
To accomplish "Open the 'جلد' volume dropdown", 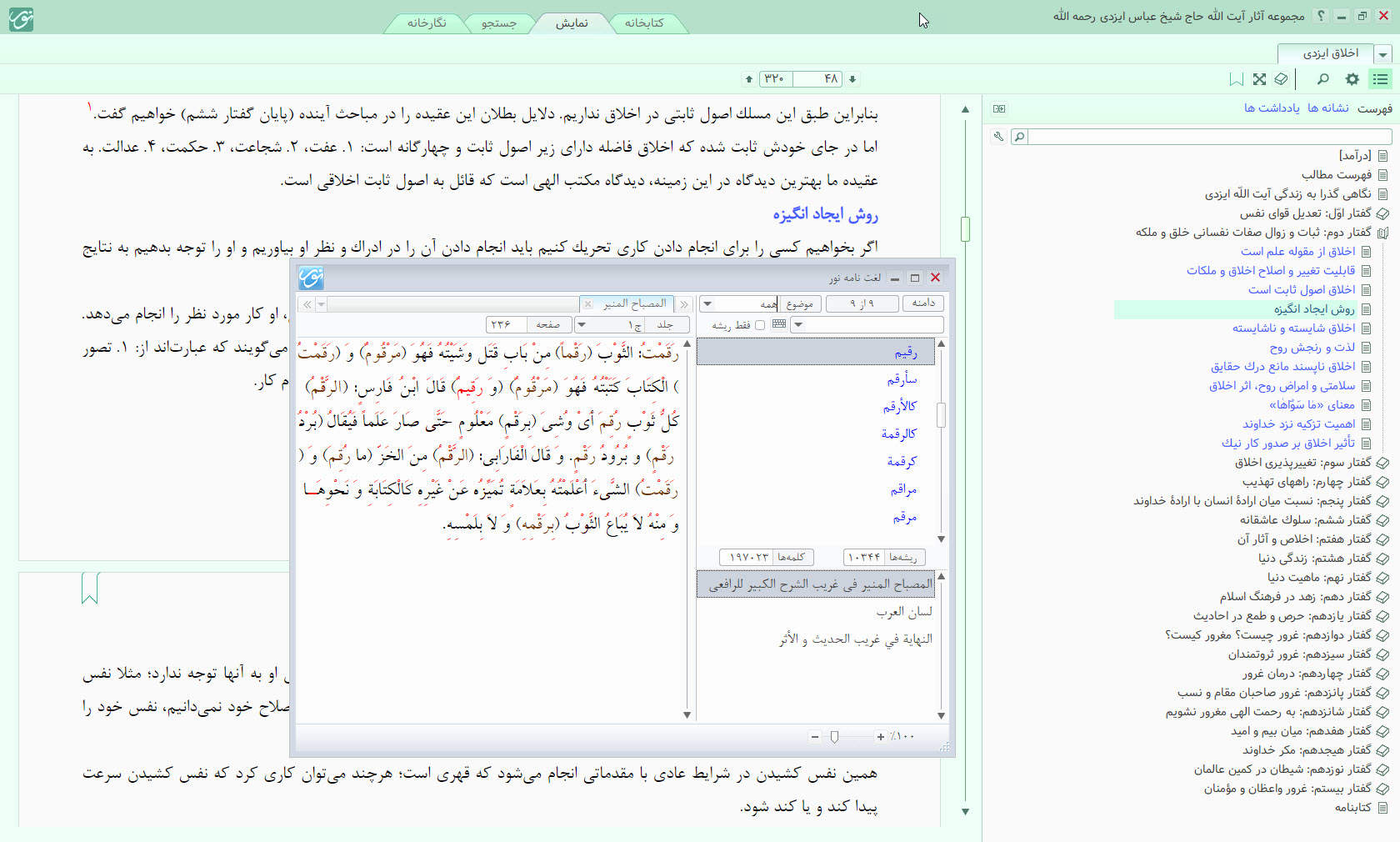I will pyautogui.click(x=582, y=324).
